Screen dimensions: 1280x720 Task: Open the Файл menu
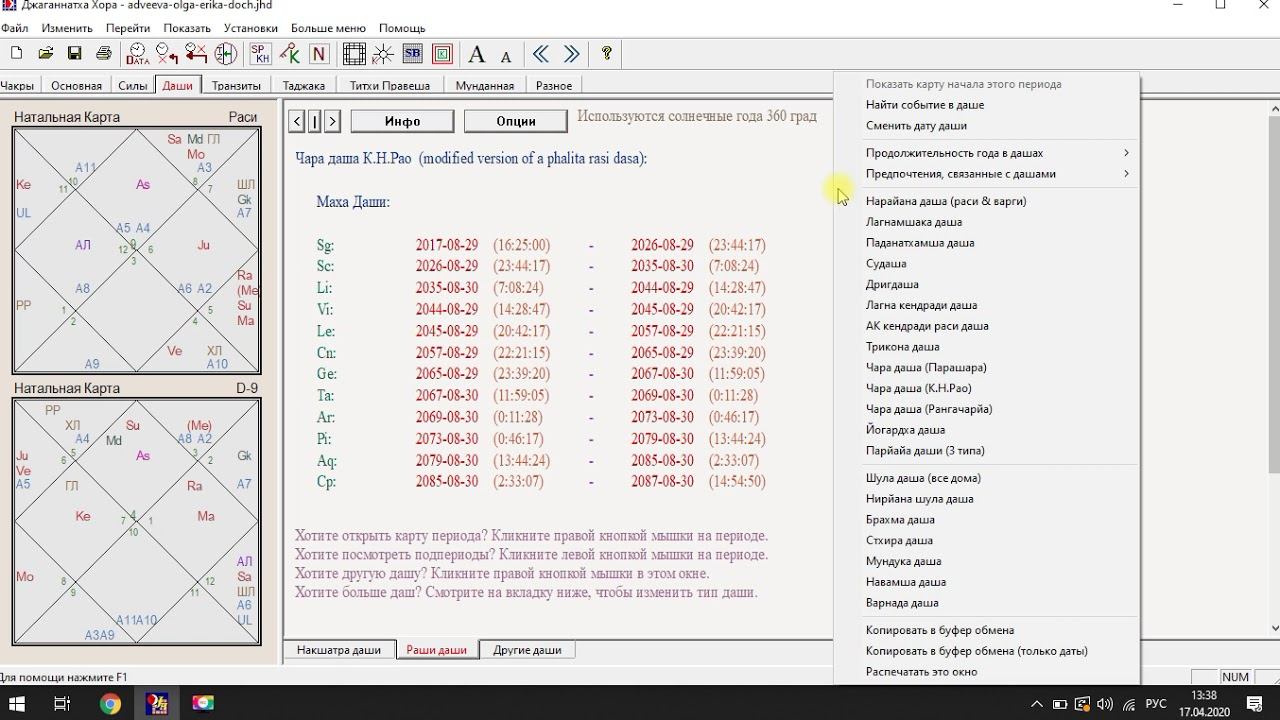pos(14,28)
